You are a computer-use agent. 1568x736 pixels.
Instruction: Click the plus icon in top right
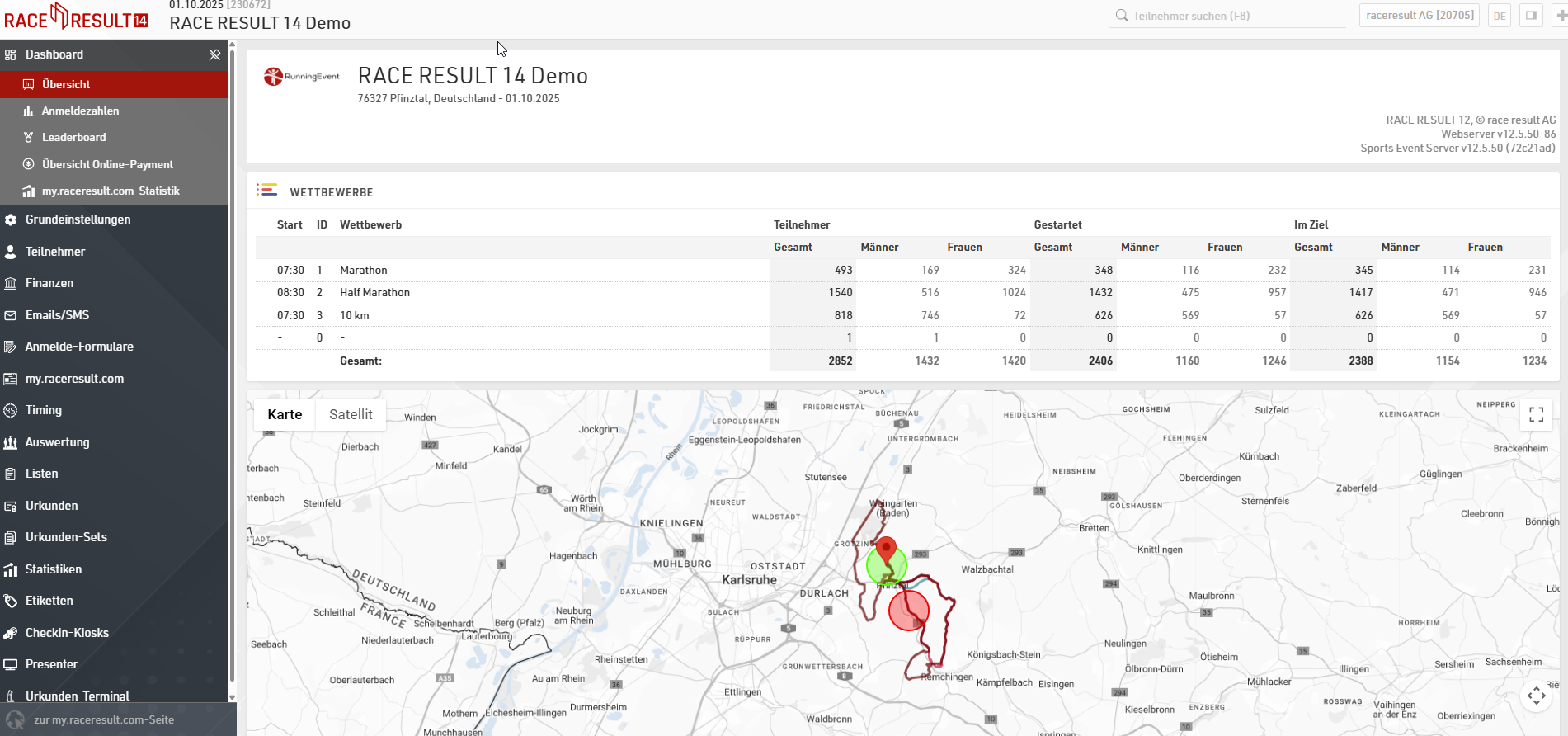coord(1561,16)
